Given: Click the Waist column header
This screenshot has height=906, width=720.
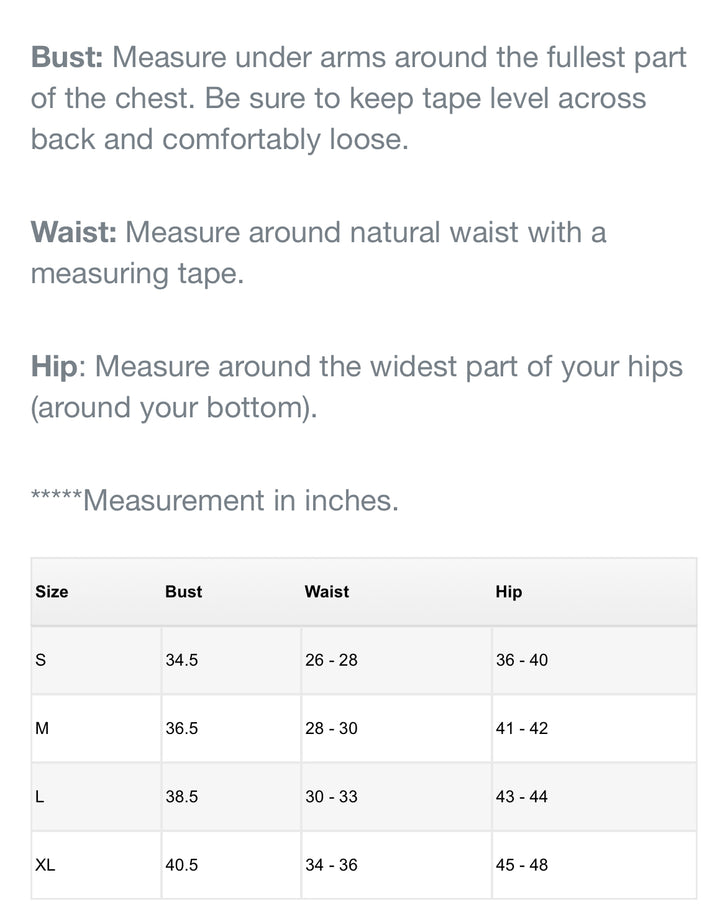Looking at the screenshot, I should [x=327, y=592].
